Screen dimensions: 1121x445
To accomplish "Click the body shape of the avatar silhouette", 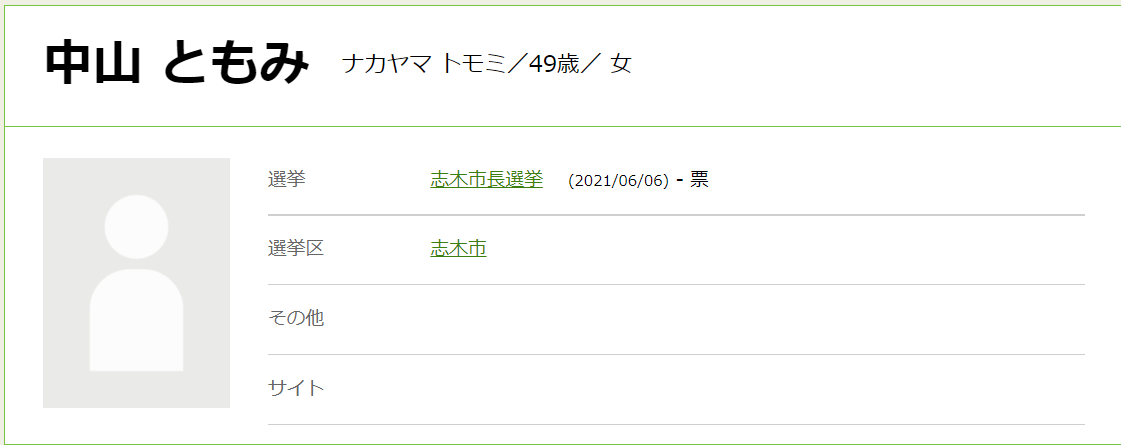I will 136,320.
